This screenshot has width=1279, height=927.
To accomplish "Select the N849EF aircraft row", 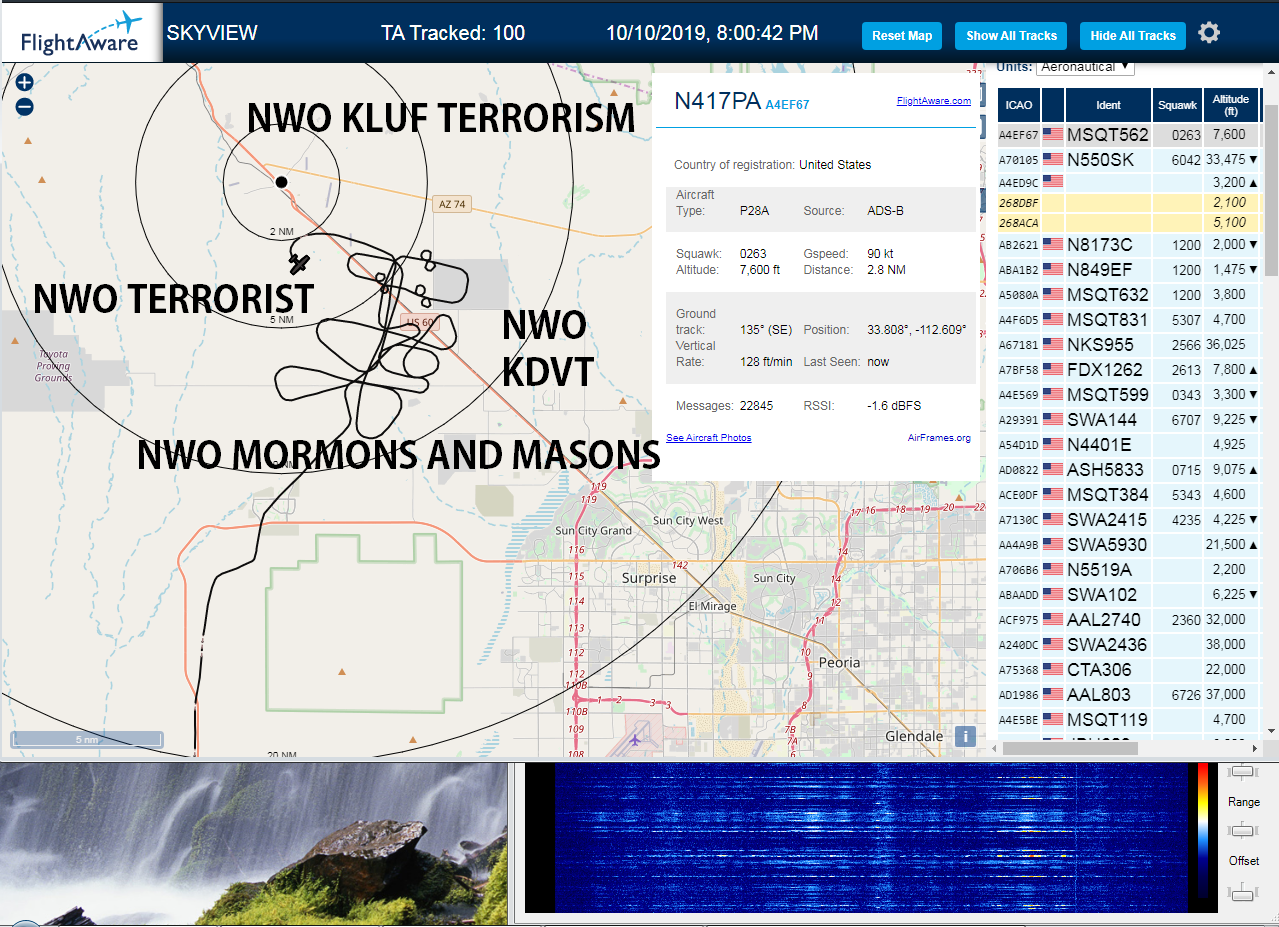I will [x=1129, y=269].
